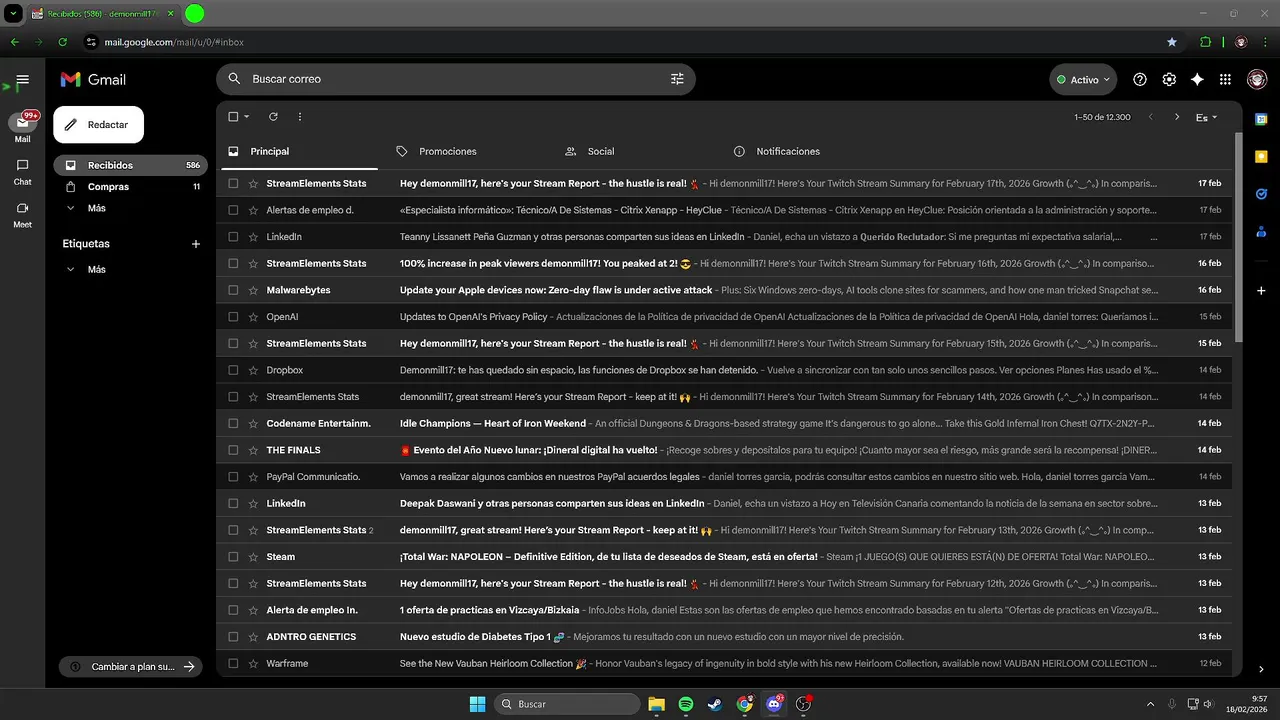
Task: Open the Gemini sparkle icon
Action: tap(1197, 80)
